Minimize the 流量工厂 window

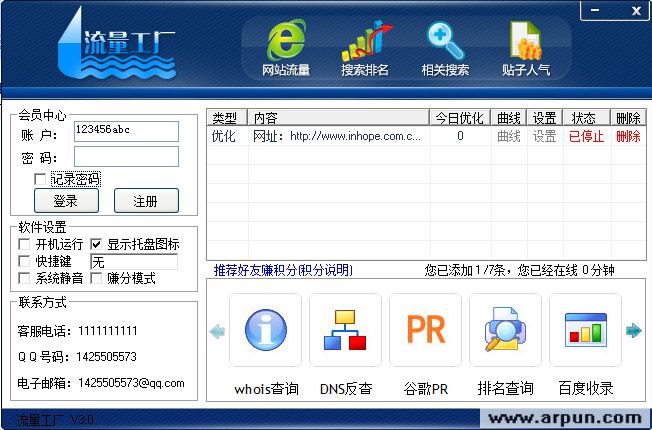[x=595, y=10]
